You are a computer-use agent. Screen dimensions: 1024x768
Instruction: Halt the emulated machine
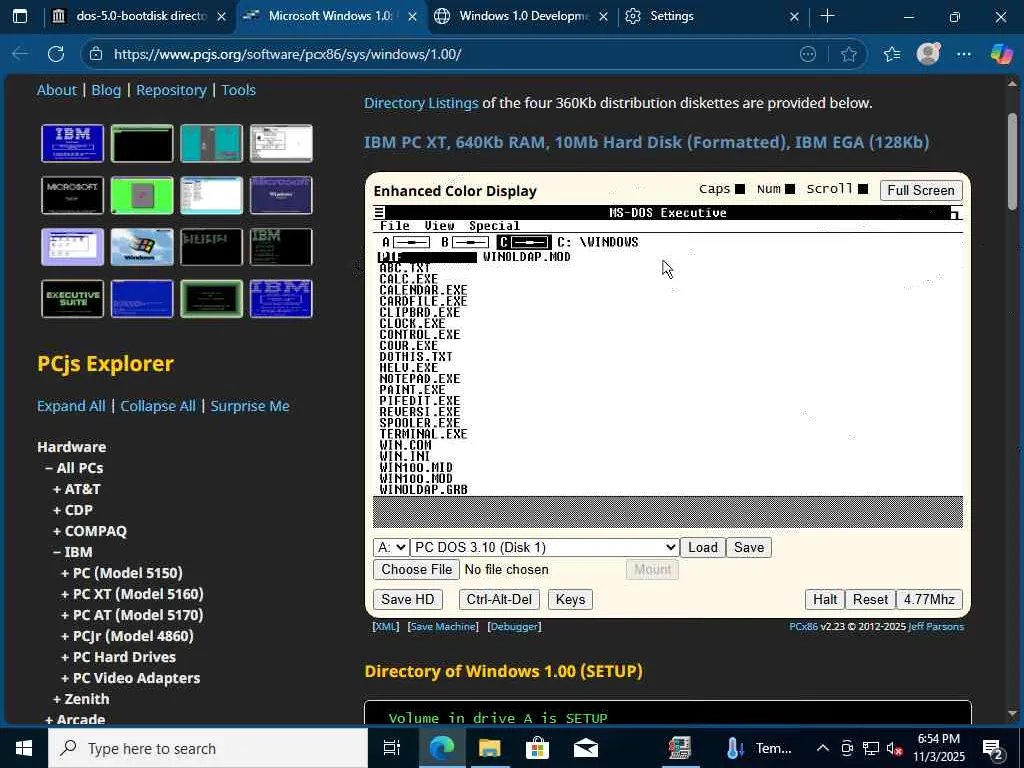(x=825, y=600)
